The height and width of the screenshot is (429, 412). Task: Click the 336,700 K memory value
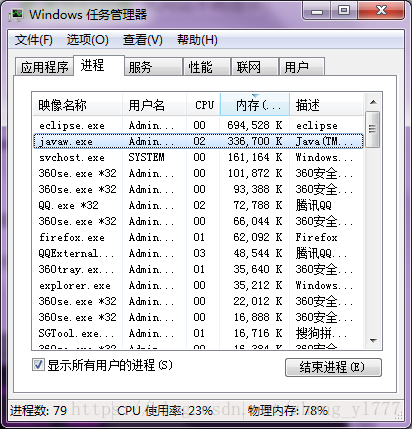(x=255, y=141)
